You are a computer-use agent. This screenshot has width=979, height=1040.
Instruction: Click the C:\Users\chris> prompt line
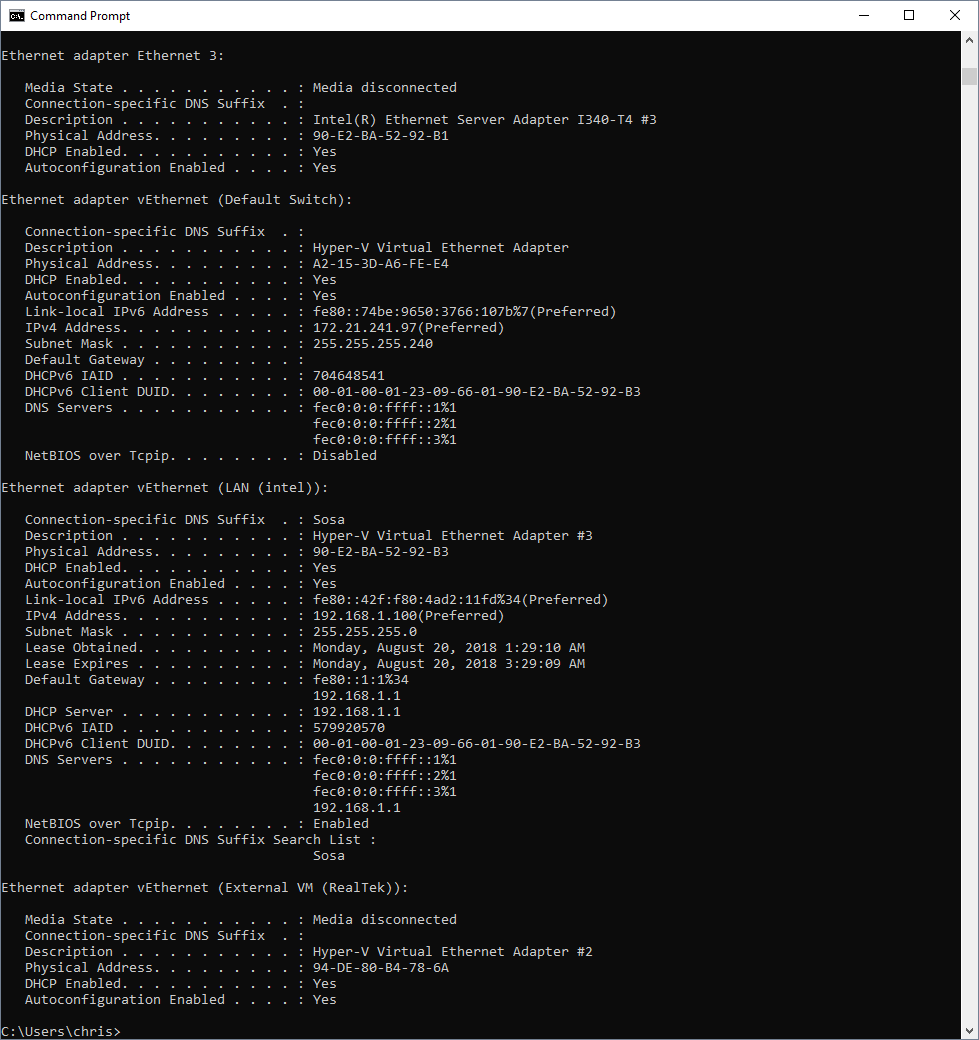point(61,1031)
